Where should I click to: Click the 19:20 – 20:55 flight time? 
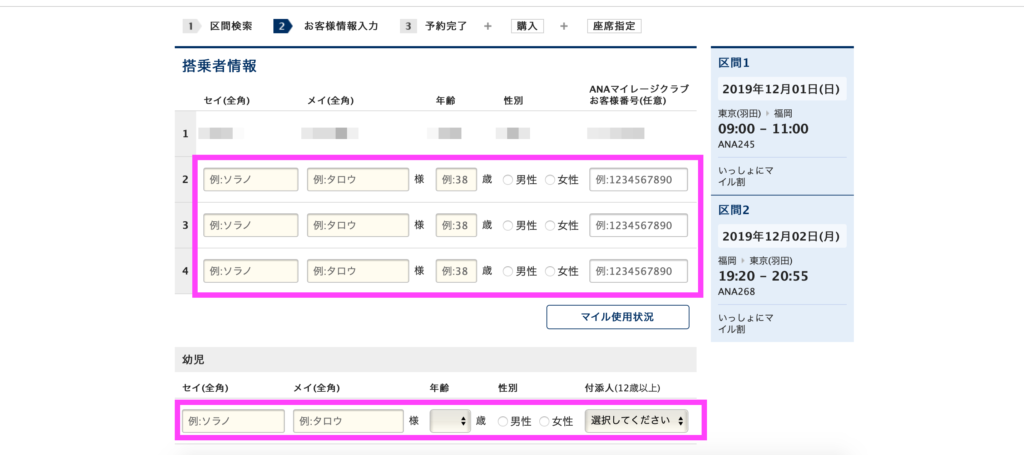tap(763, 276)
